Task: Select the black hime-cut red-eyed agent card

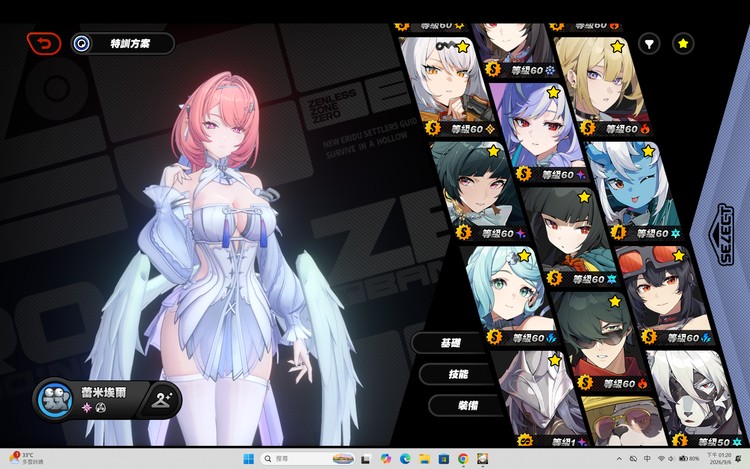Action: (569, 237)
